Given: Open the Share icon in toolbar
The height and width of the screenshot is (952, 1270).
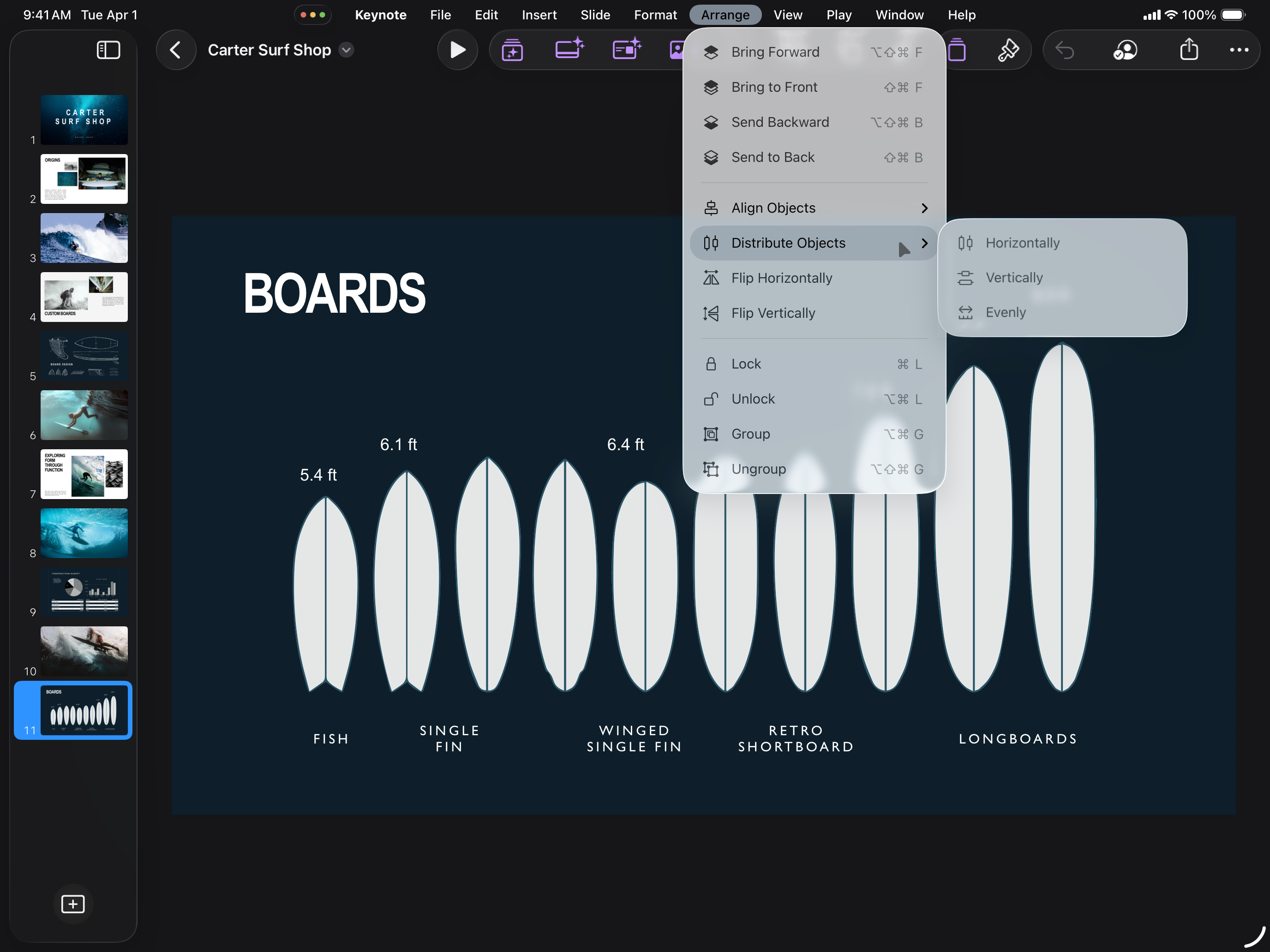Looking at the screenshot, I should tap(1189, 49).
